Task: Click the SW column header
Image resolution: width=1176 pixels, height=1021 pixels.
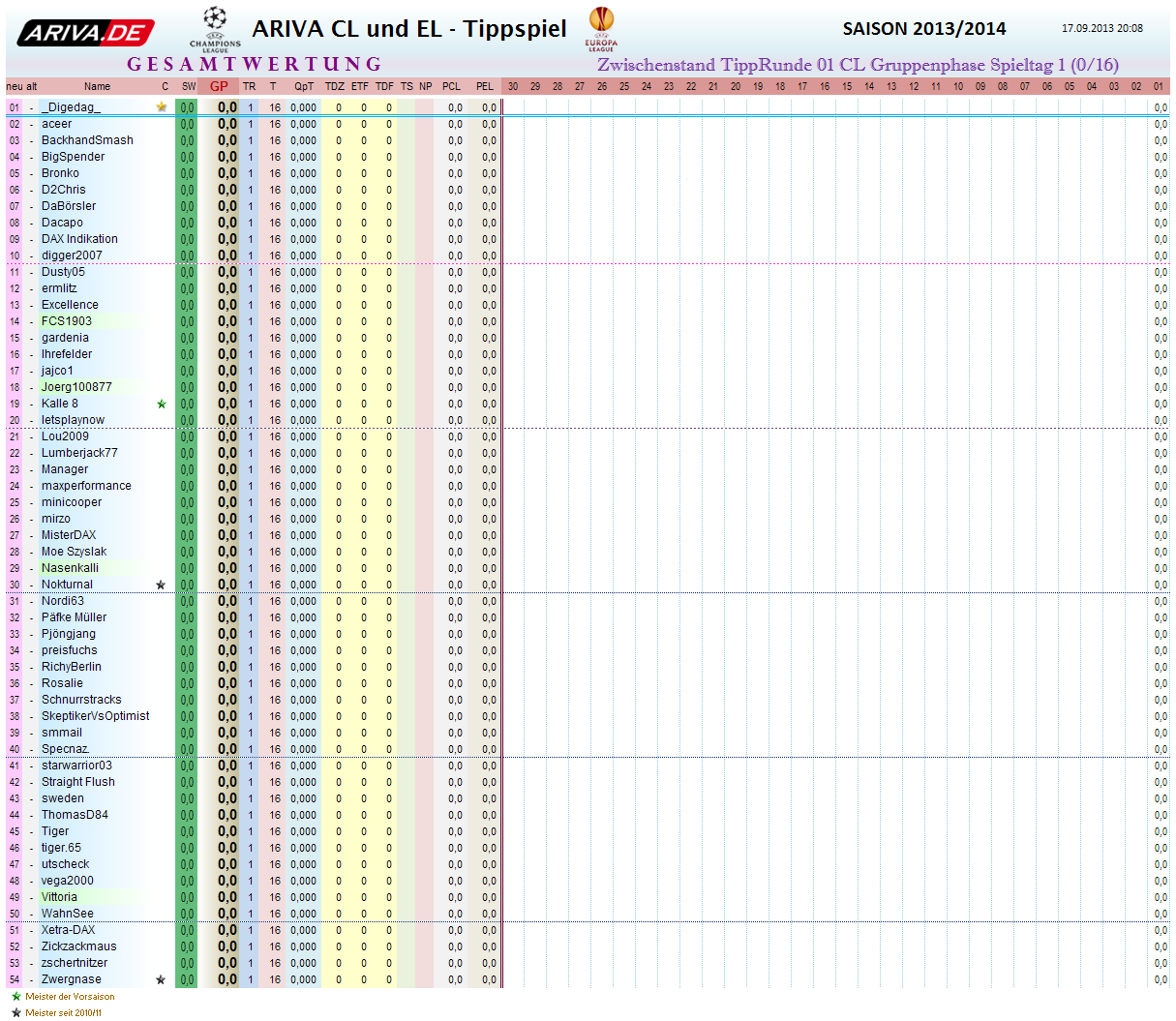Action: (189, 86)
